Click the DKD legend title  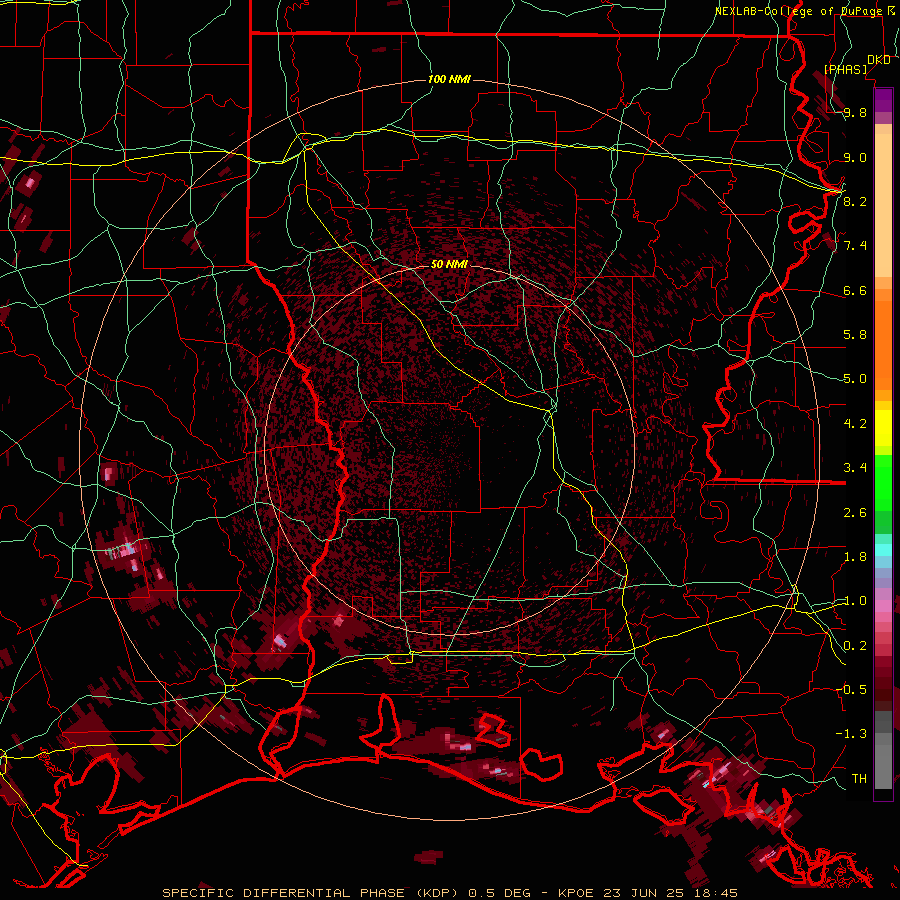click(878, 59)
